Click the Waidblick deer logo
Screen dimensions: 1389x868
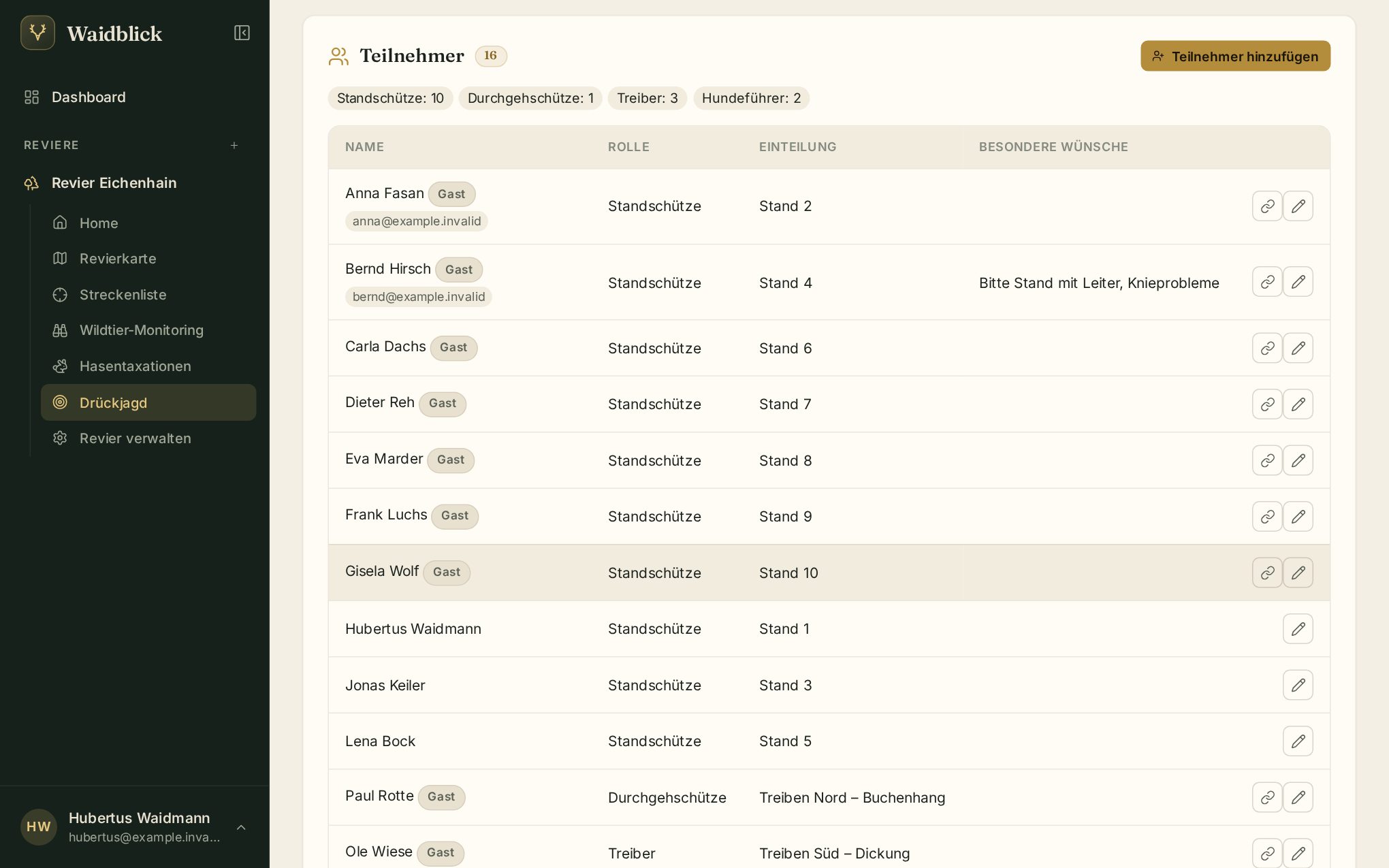(37, 33)
